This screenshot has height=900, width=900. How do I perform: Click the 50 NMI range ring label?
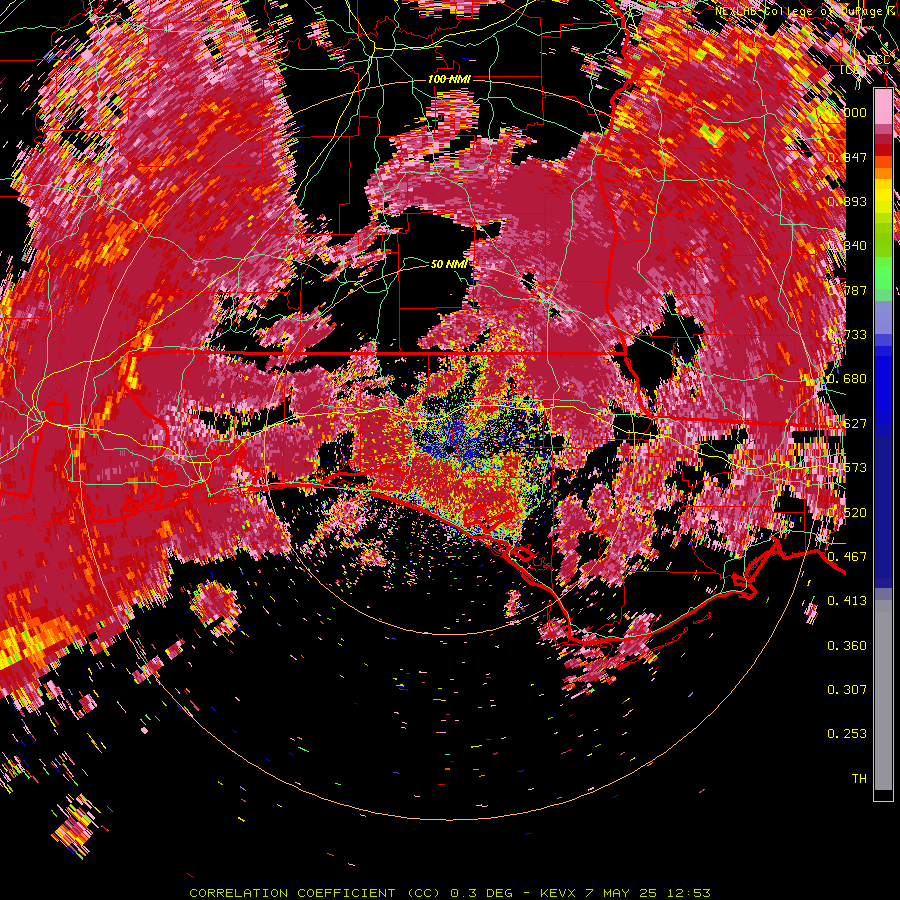tap(449, 264)
